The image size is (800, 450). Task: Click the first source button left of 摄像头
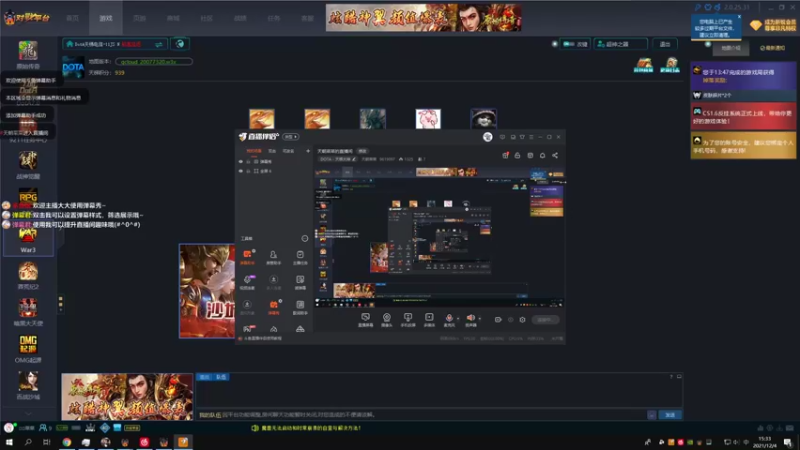tap(365, 320)
